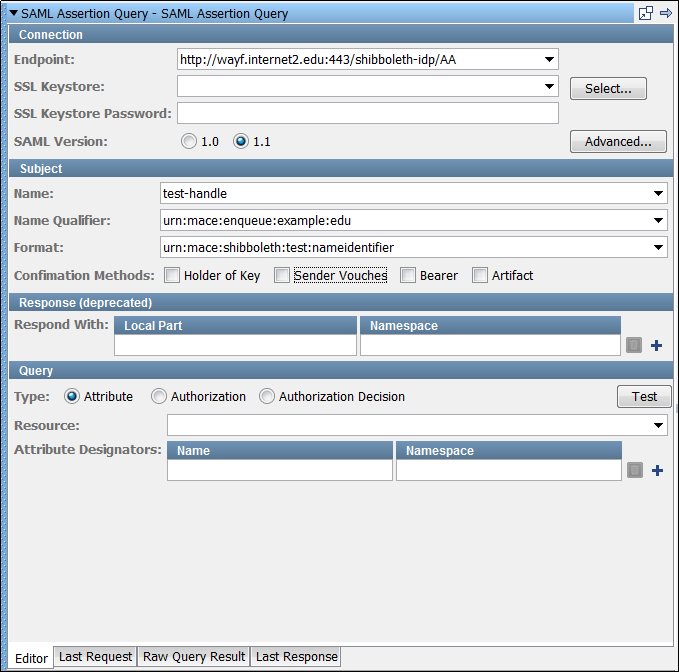The width and height of the screenshot is (679, 672).
Task: Click the empty Respond With Namespace cell
Action: 490,345
